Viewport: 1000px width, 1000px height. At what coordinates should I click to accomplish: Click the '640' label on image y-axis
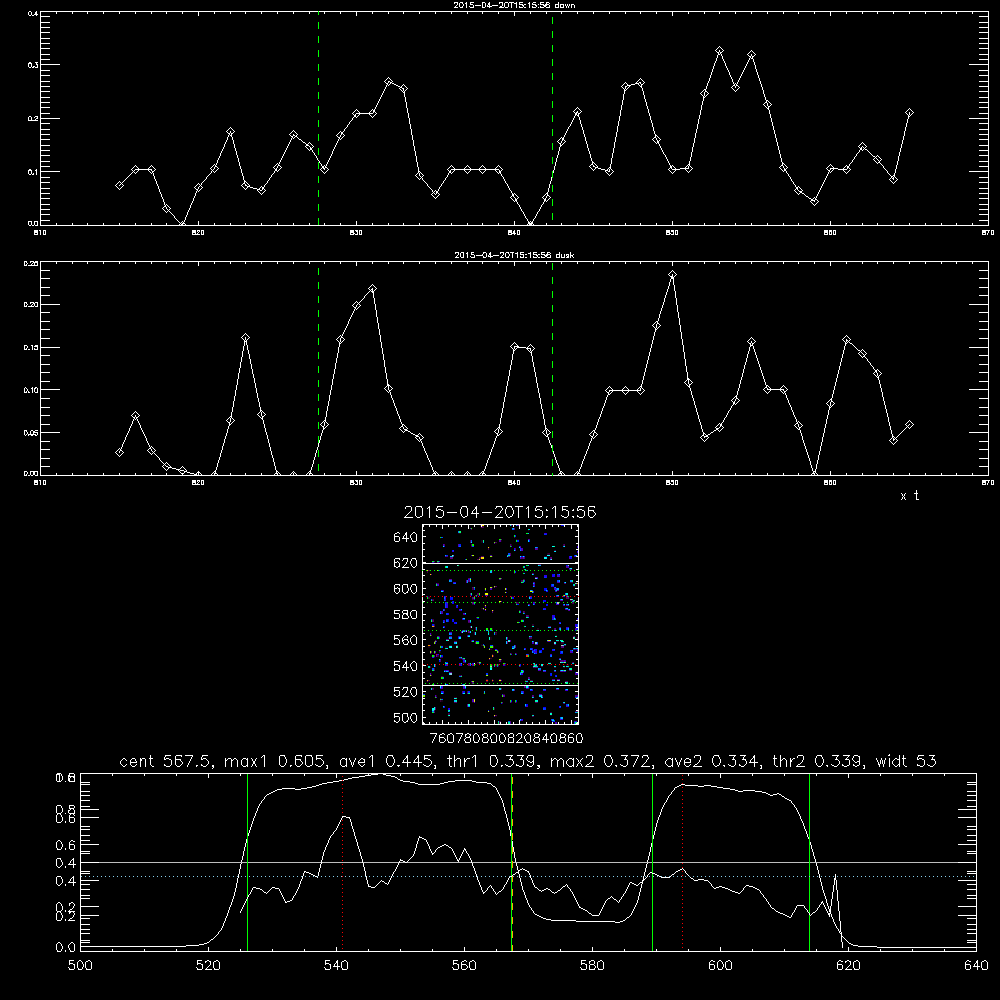(x=406, y=538)
